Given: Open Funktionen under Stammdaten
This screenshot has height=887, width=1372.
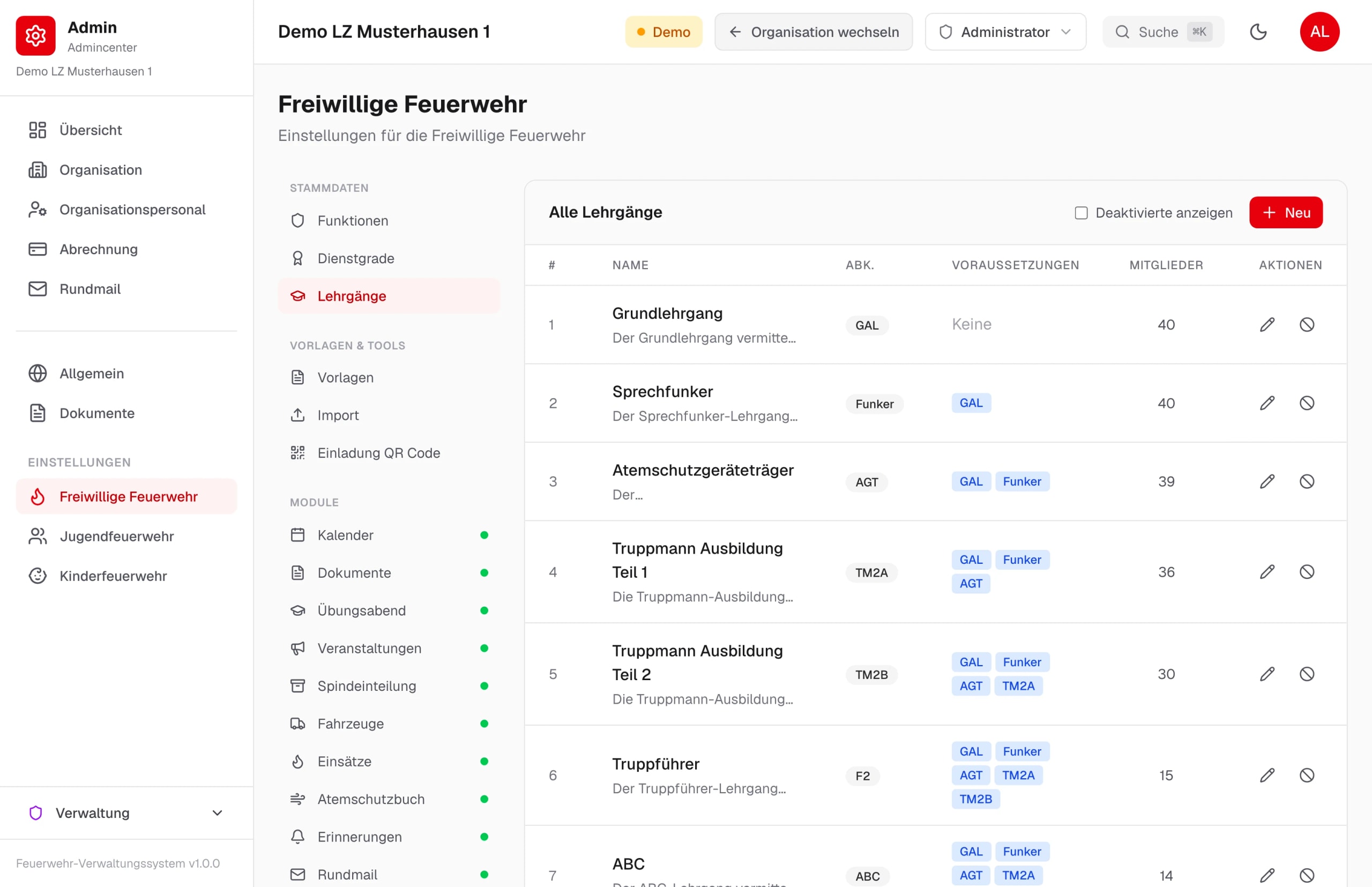Looking at the screenshot, I should pyautogui.click(x=389, y=221).
